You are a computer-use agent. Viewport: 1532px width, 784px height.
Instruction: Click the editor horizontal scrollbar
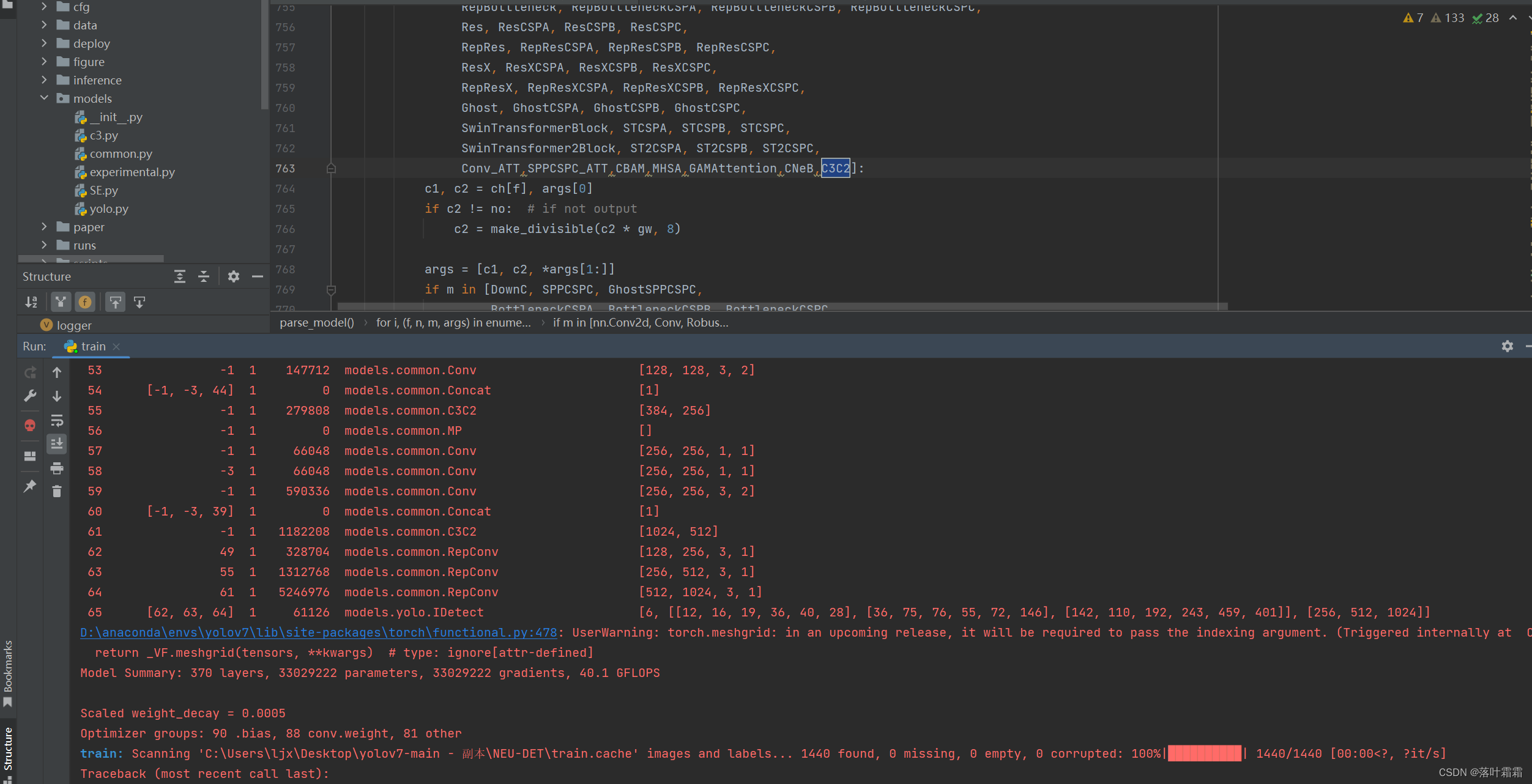[783, 306]
